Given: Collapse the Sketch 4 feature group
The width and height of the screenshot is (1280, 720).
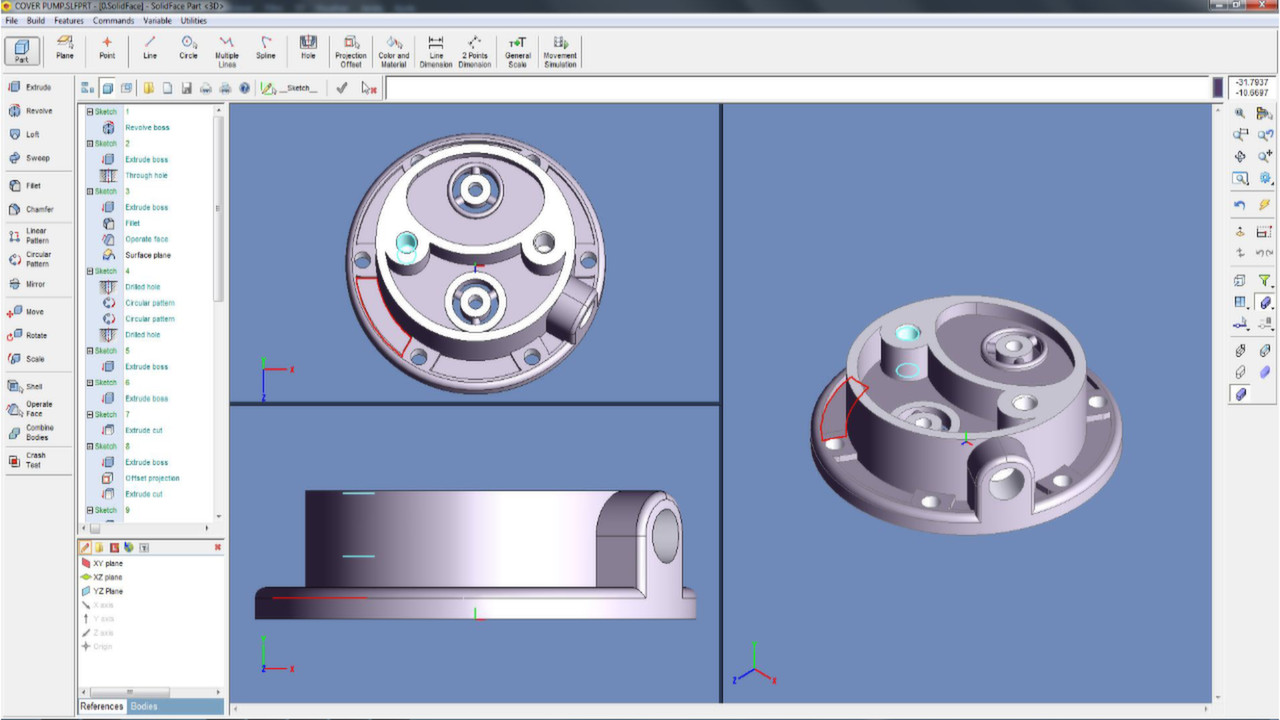Looking at the screenshot, I should 88,270.
